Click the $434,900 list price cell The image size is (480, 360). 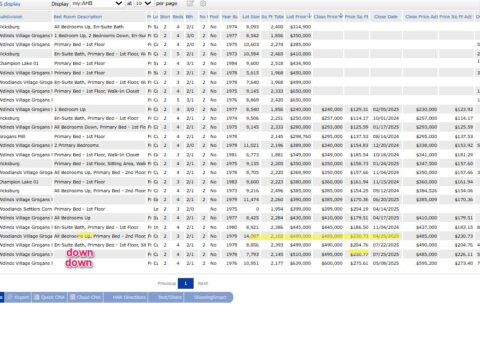coord(300,63)
